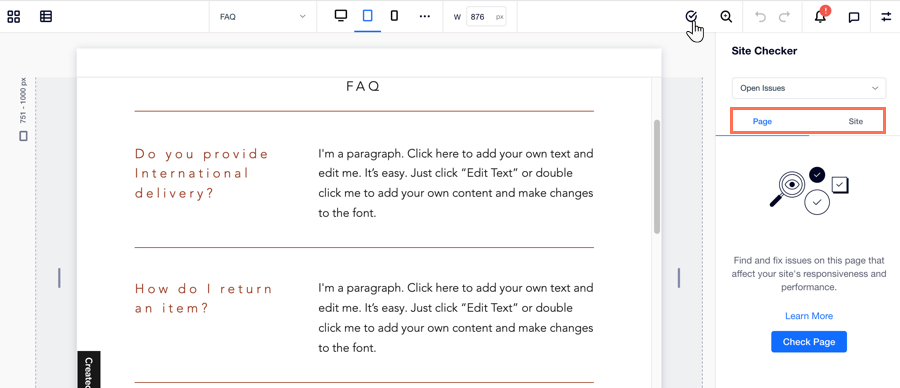Open the Add Elements grid icon
Viewport: 900px width, 388px height.
click(14, 17)
